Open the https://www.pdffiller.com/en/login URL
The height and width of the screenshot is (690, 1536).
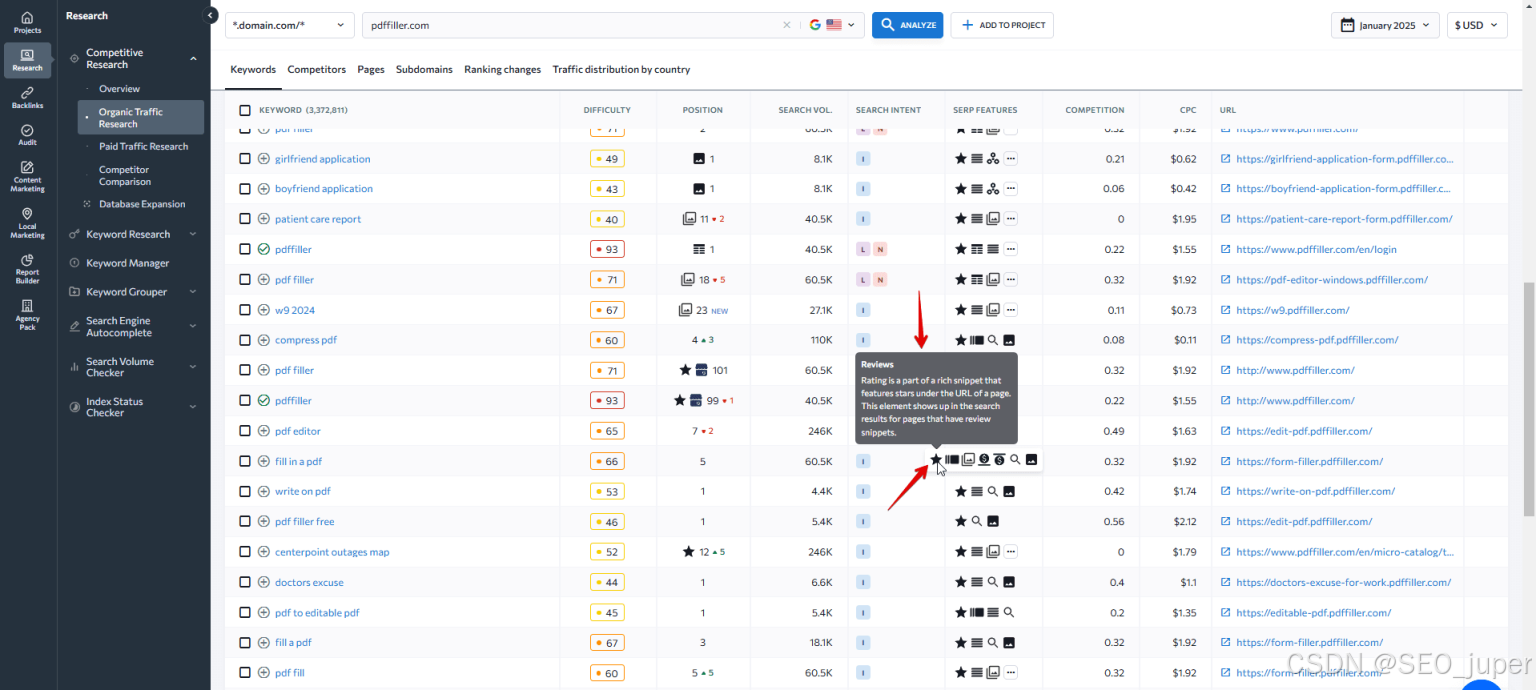coord(1316,249)
